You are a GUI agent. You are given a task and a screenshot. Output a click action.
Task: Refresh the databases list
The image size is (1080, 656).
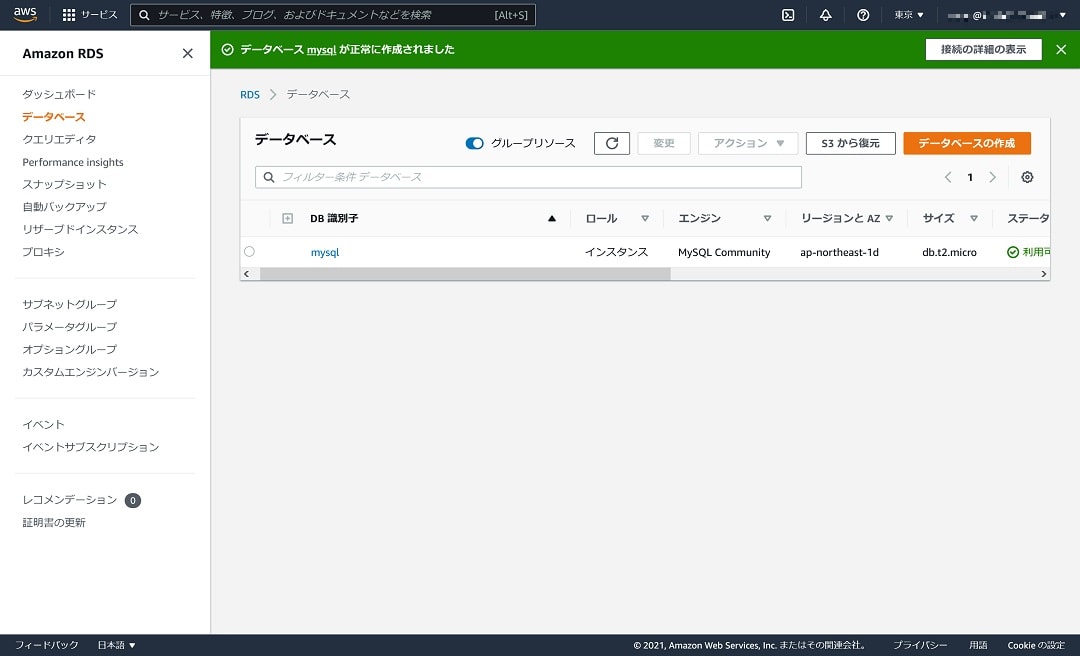pos(612,143)
